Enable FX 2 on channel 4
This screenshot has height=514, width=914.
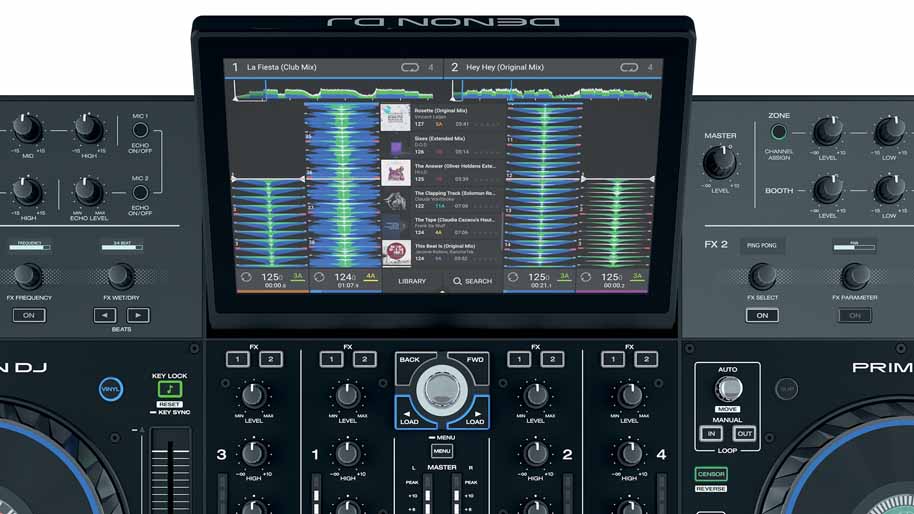646,359
